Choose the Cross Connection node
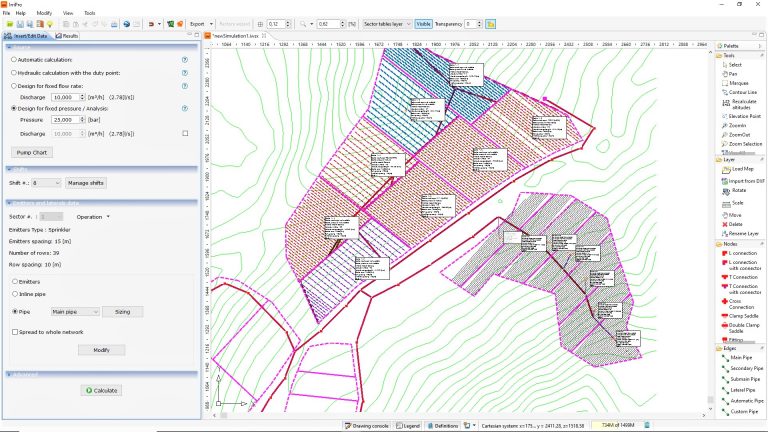The width and height of the screenshot is (768, 432). (x=742, y=303)
